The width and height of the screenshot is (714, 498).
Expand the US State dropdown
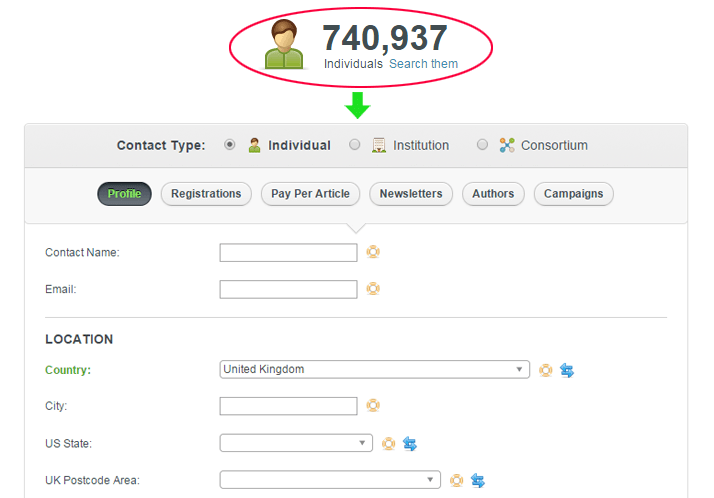click(x=296, y=443)
